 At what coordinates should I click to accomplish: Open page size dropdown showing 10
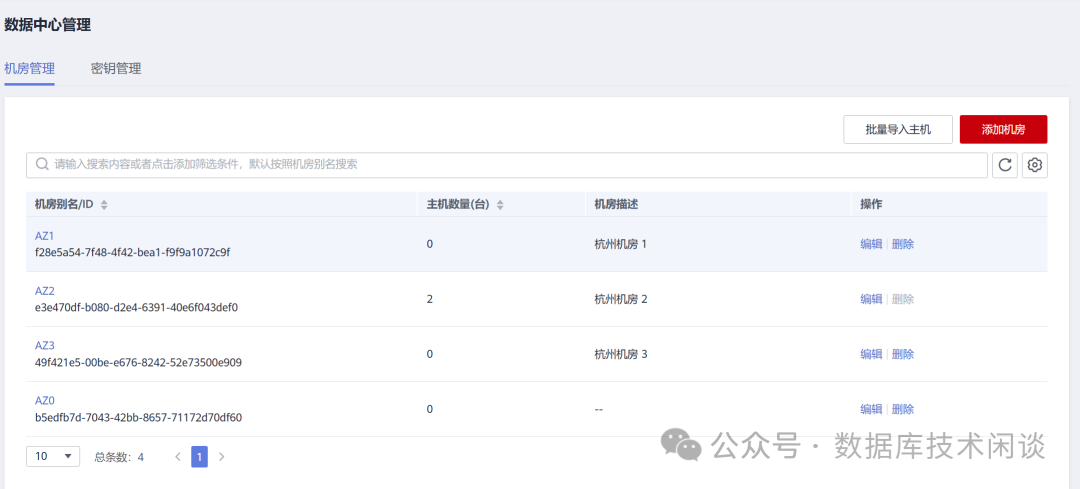pyautogui.click(x=53, y=457)
